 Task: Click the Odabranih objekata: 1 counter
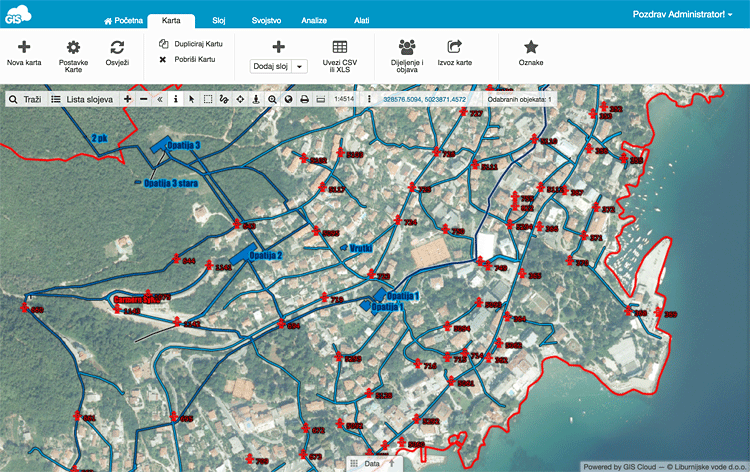pyautogui.click(x=519, y=99)
